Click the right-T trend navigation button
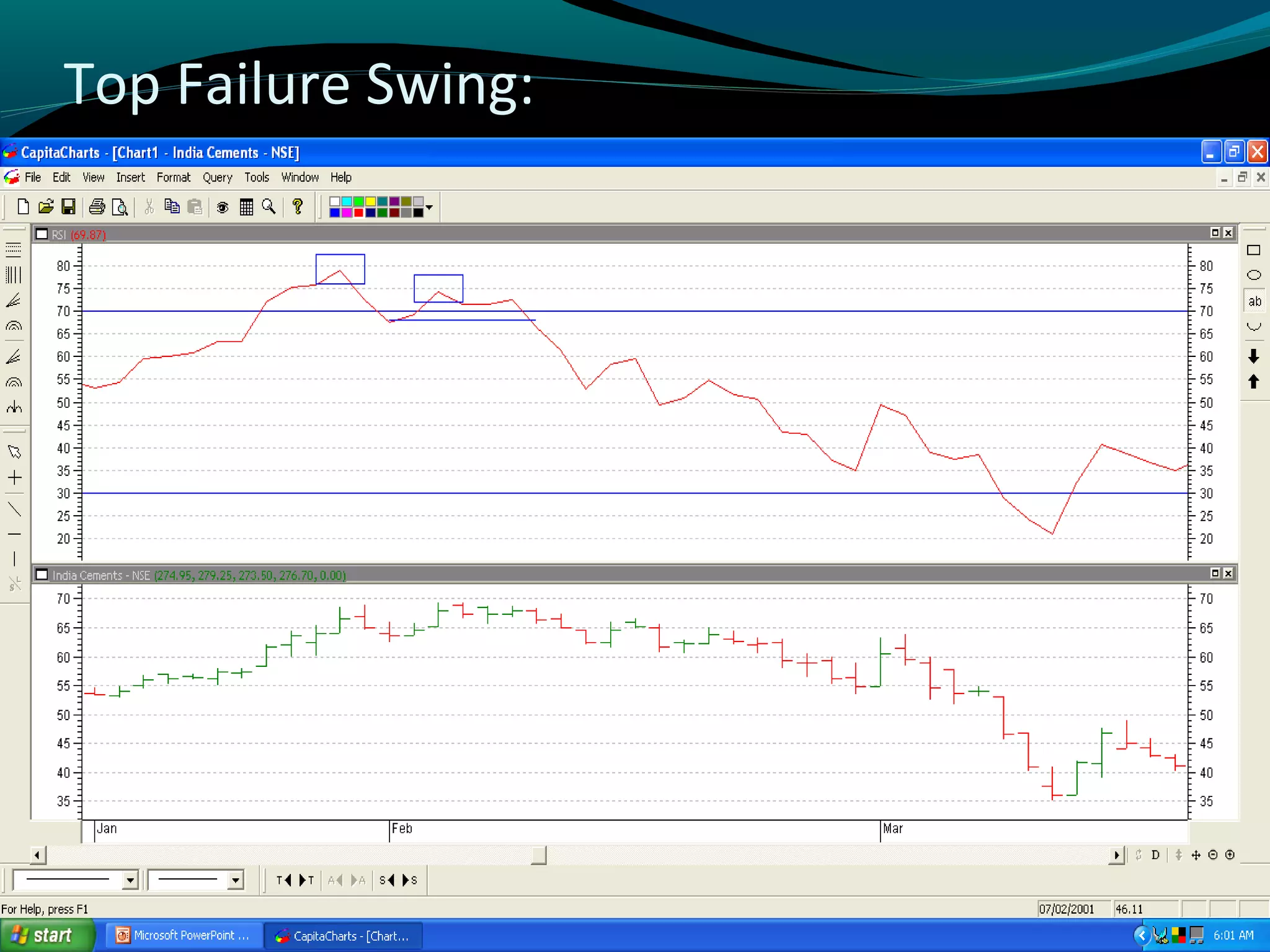 (306, 880)
